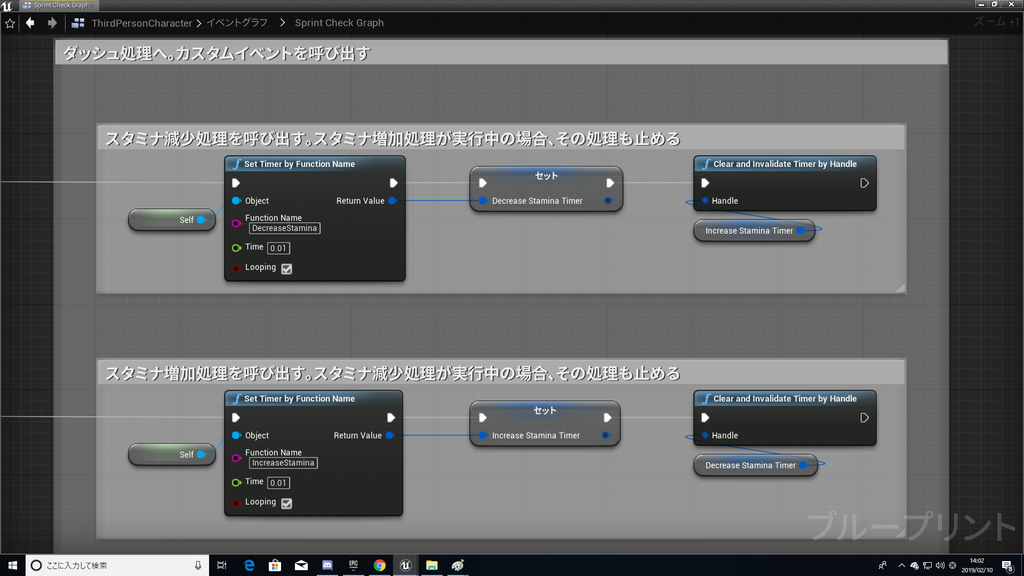
Task: Click Increase Stamina Timer input pin on set node
Action: tap(483, 435)
